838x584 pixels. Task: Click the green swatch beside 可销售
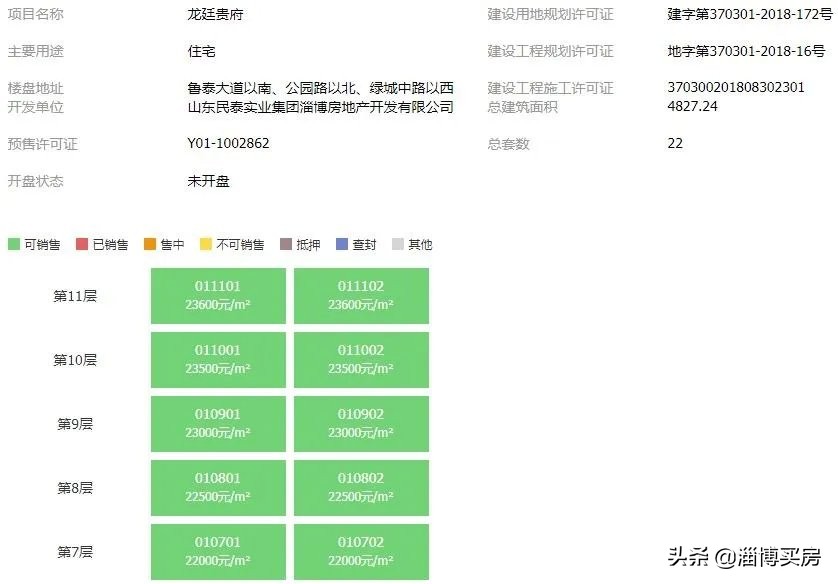(13, 243)
